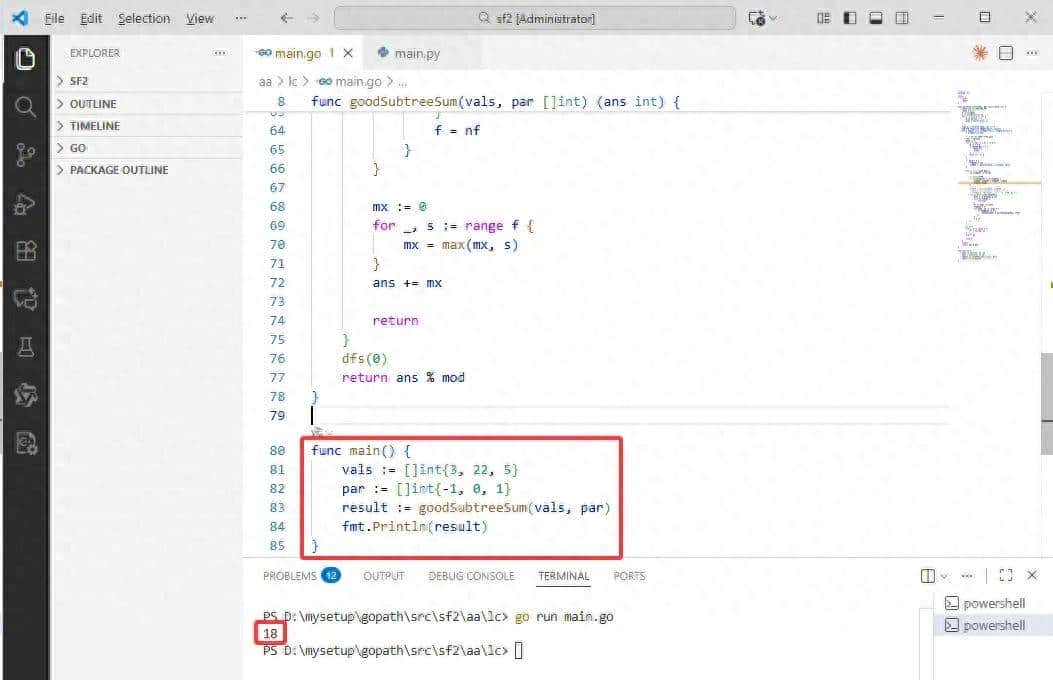
Task: Open the Search view in activity bar
Action: [x=25, y=107]
